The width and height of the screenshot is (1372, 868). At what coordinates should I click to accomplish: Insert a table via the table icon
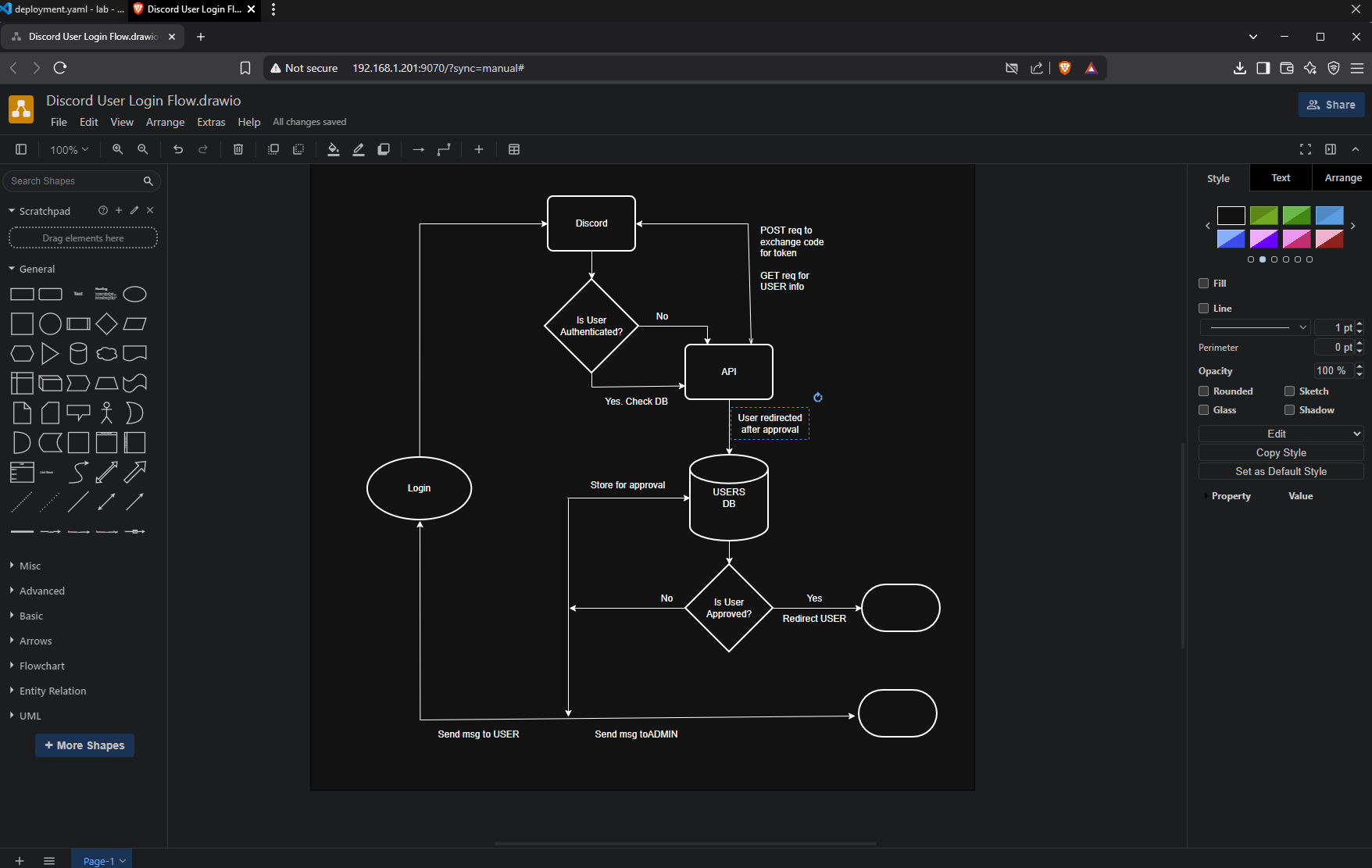(514, 149)
